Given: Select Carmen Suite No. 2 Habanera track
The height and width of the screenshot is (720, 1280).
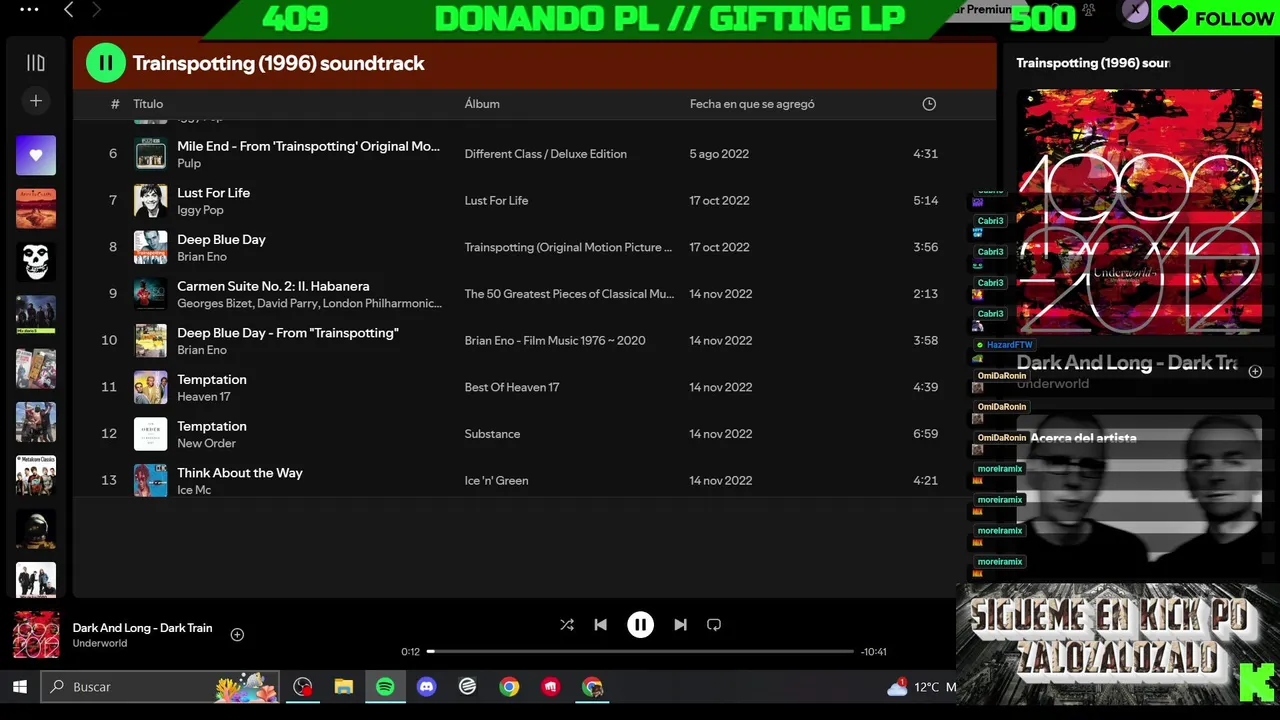Looking at the screenshot, I should point(534,294).
